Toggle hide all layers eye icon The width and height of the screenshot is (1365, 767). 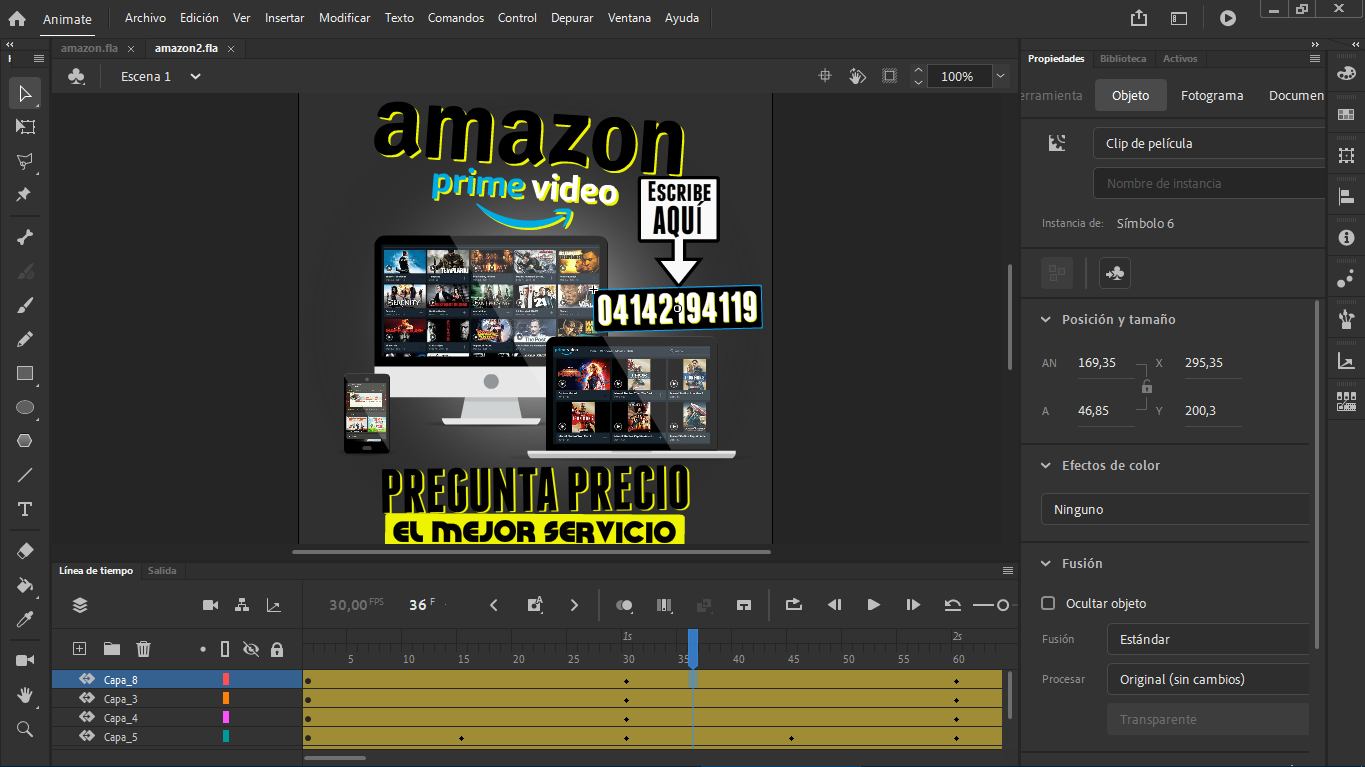251,649
